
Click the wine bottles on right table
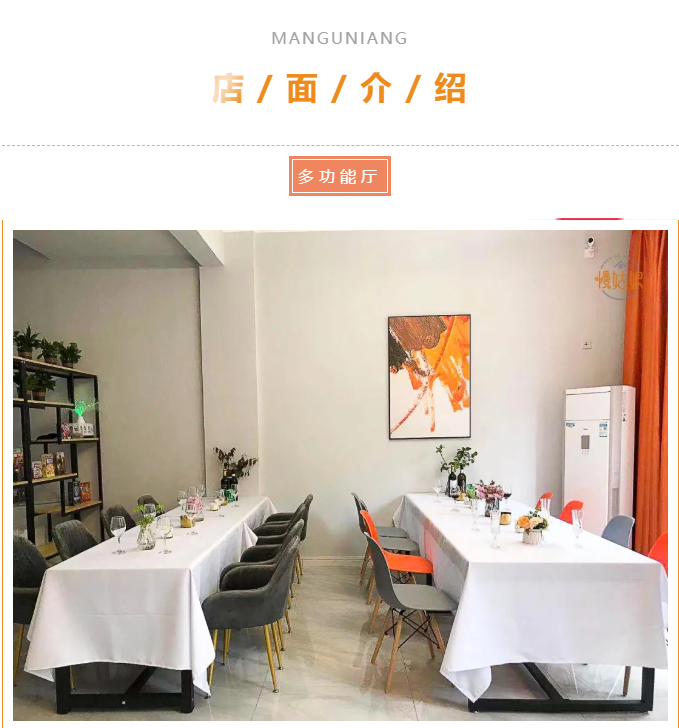(457, 482)
